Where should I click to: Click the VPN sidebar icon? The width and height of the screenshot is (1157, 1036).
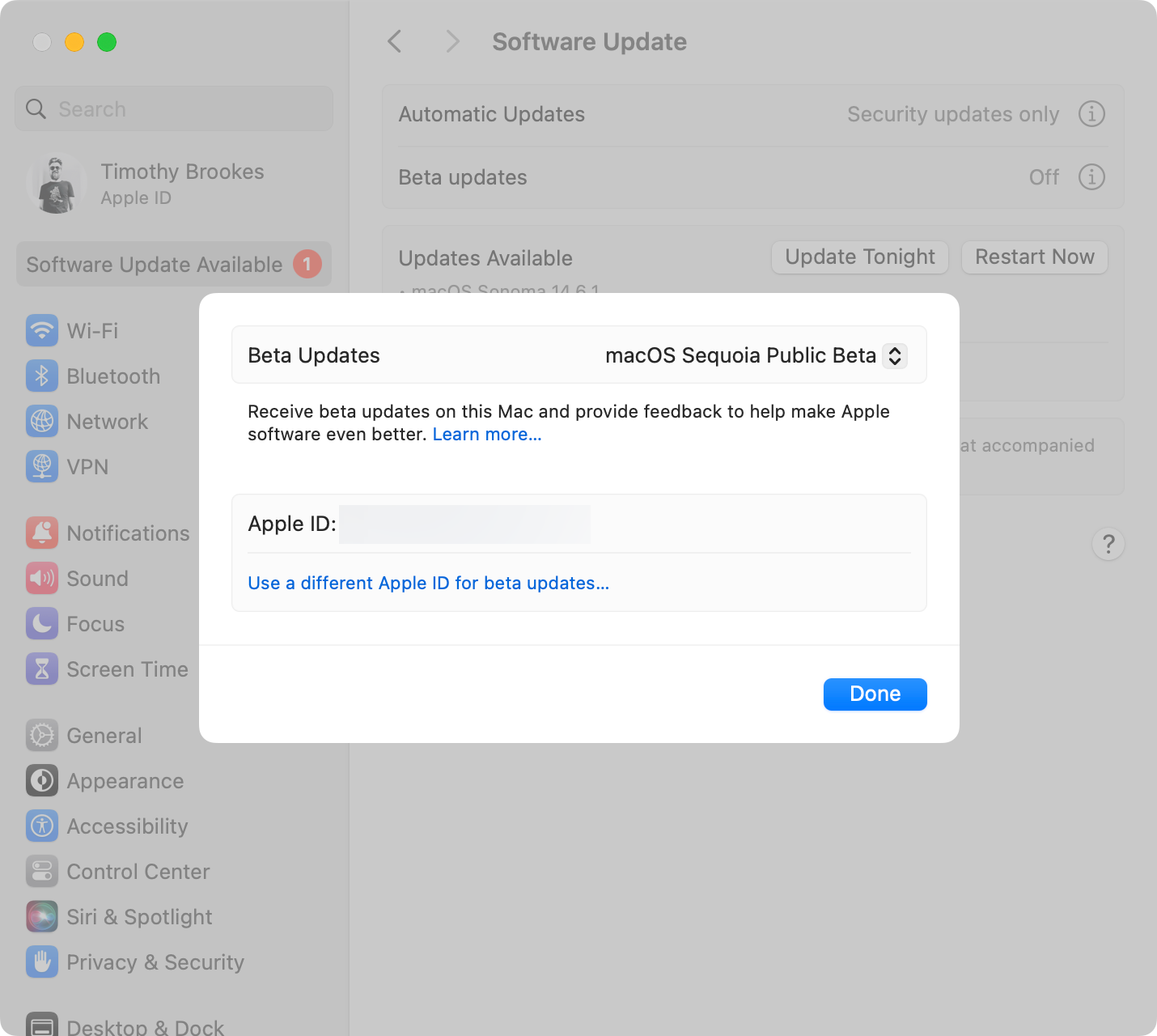[42, 466]
